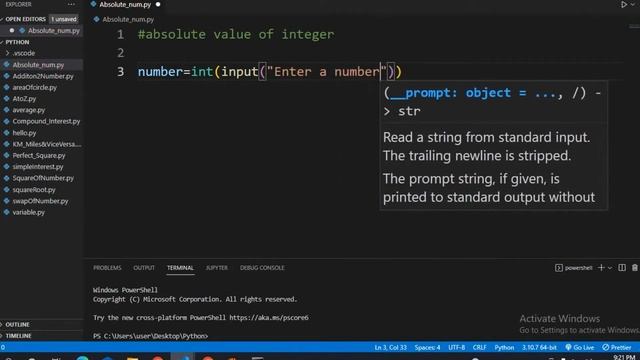
Task: Split the terminal with split icon
Action: [x=622, y=268]
